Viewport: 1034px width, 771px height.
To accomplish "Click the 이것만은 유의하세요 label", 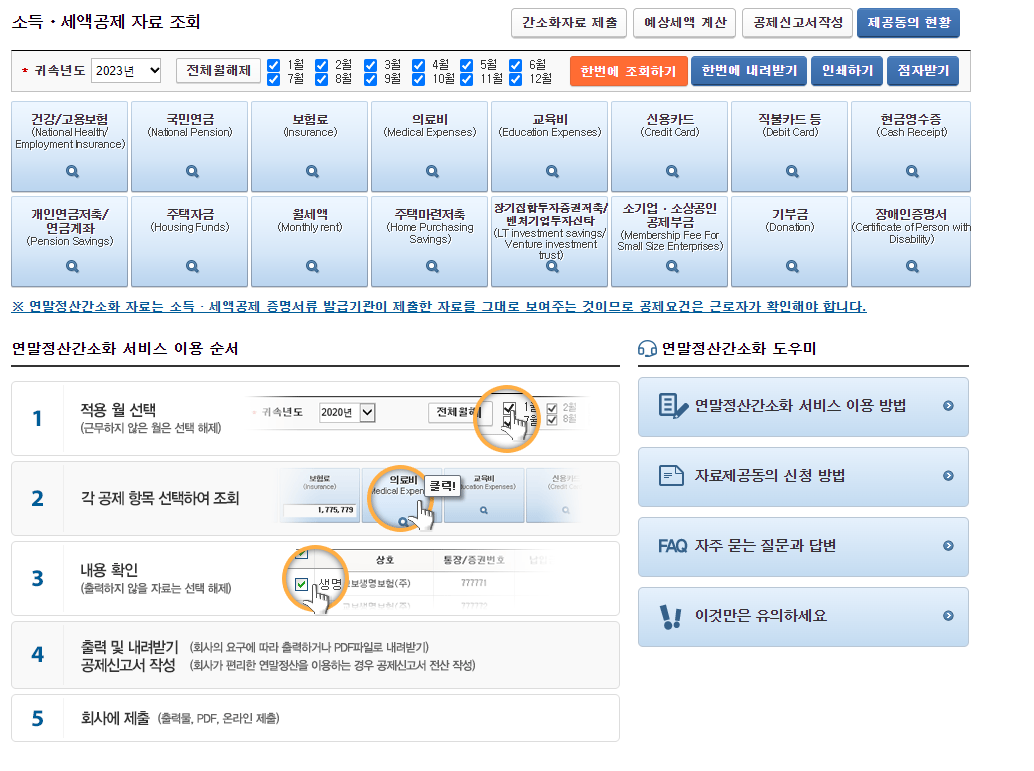I will tap(760, 615).
